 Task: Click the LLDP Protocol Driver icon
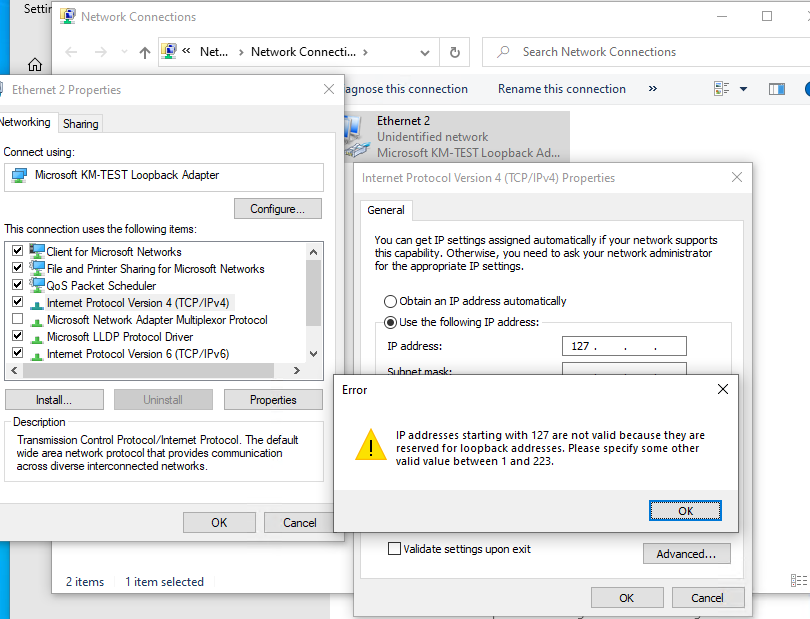(37, 339)
